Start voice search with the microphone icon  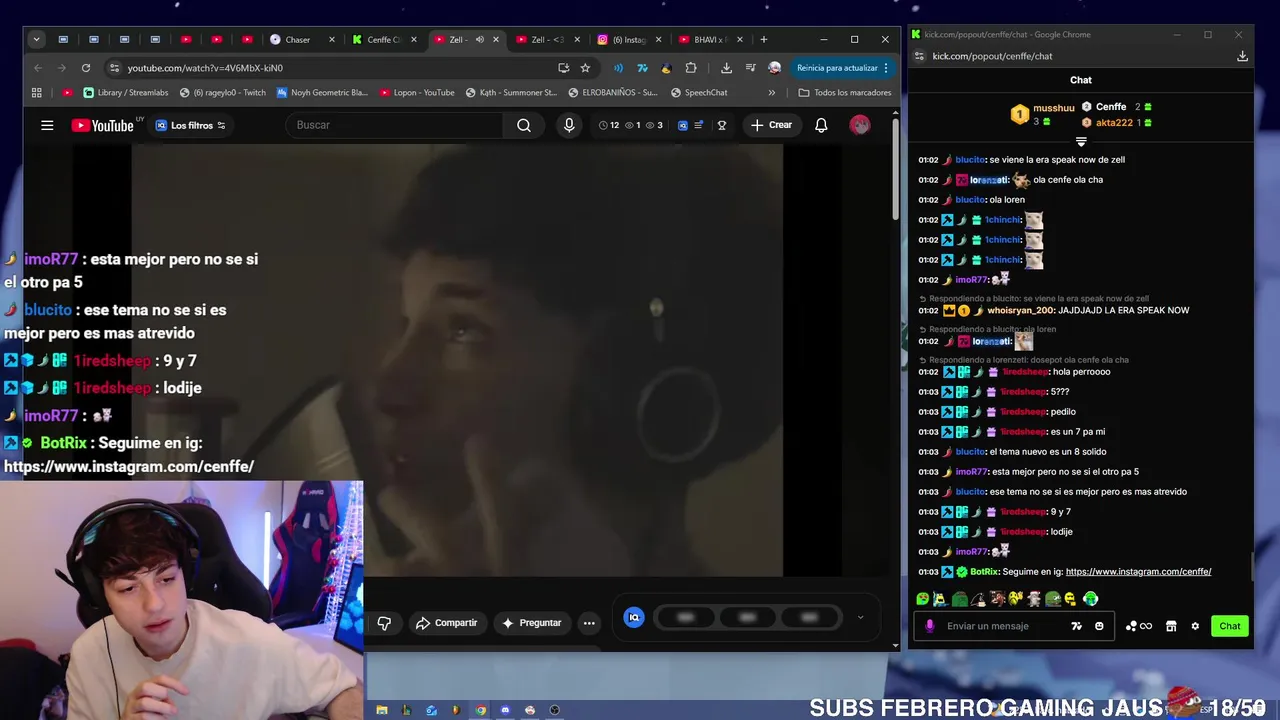click(x=569, y=125)
